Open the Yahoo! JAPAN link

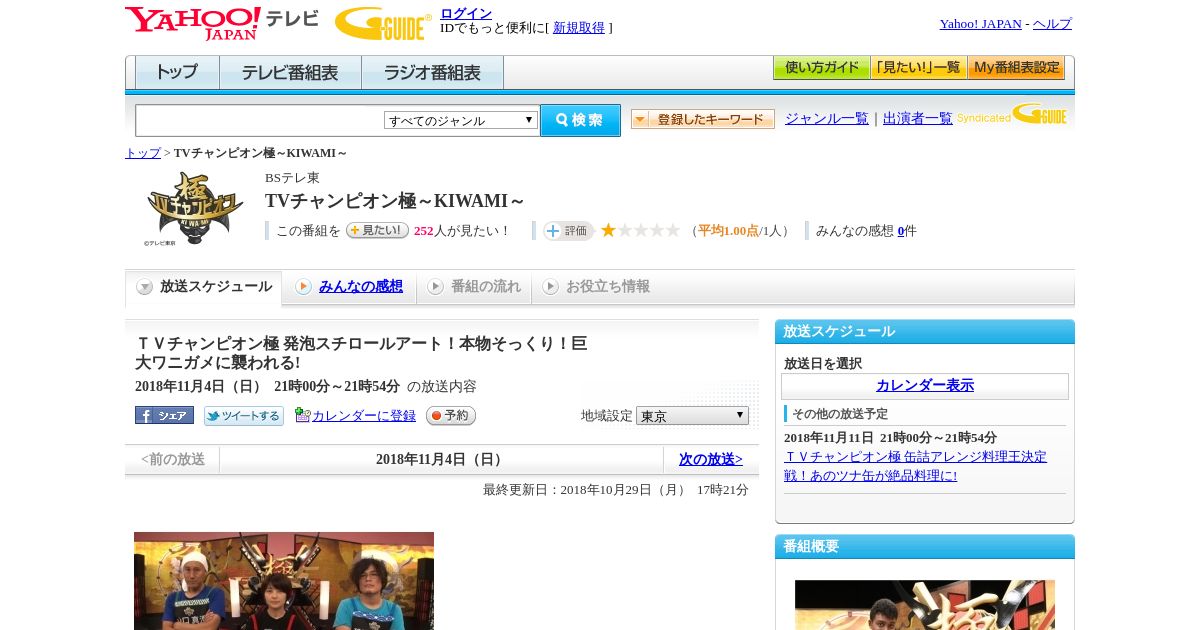(980, 24)
